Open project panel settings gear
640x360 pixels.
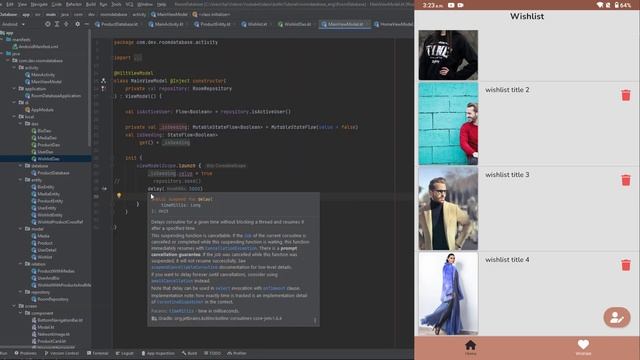click(78, 24)
